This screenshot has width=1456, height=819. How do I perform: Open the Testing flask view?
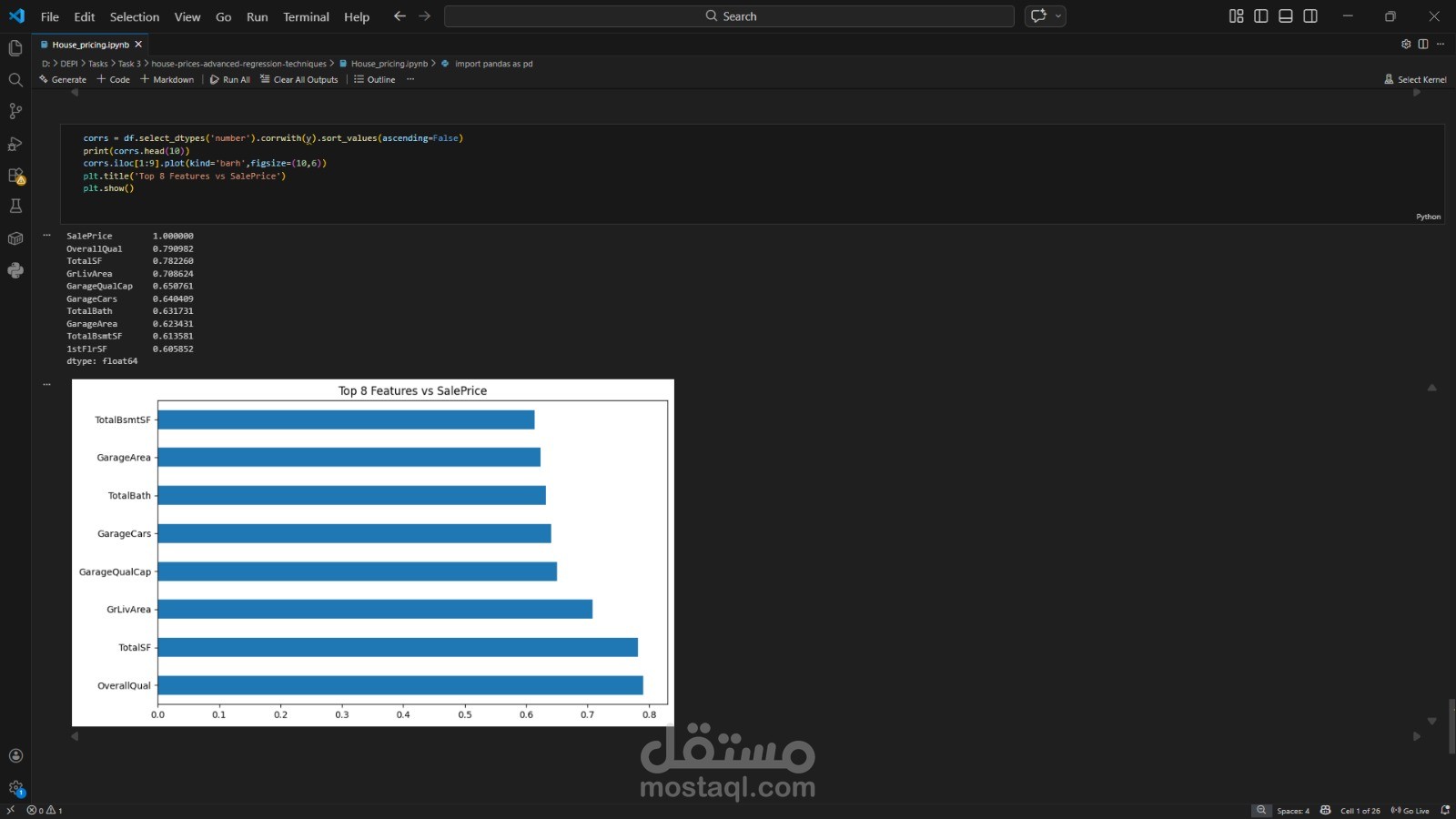pyautogui.click(x=15, y=207)
